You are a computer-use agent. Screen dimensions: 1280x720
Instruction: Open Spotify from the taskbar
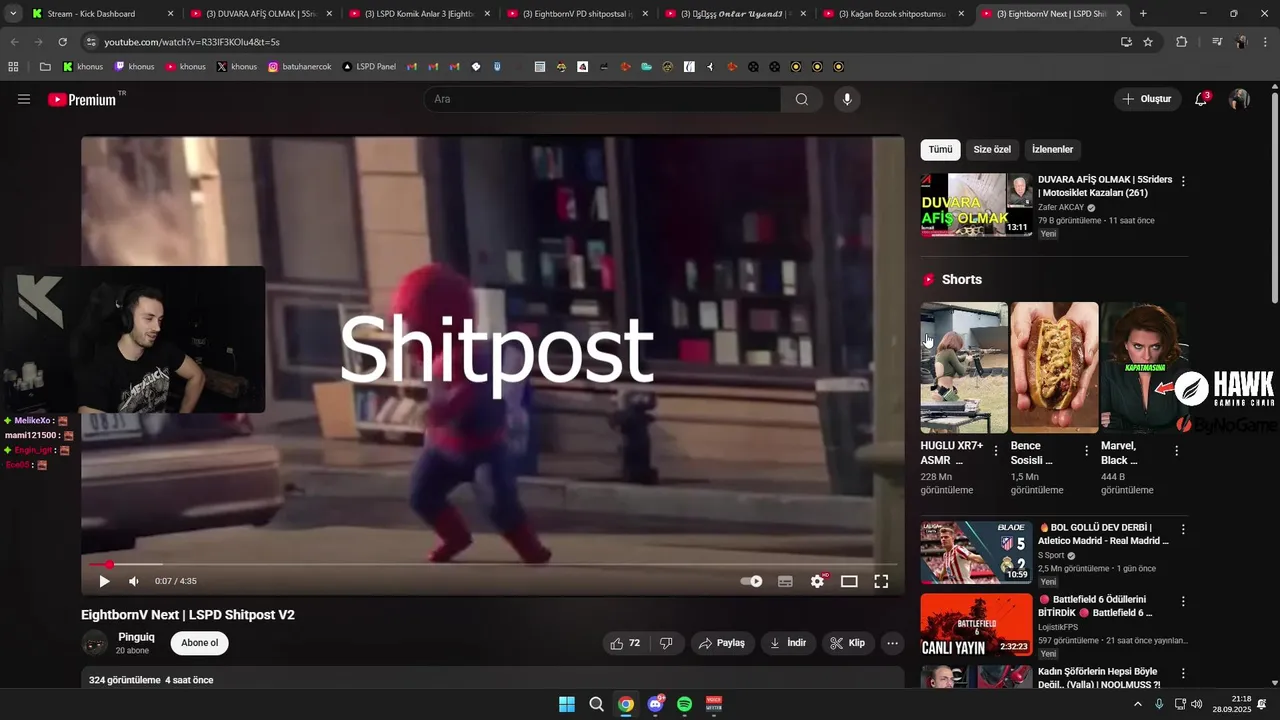tap(685, 704)
